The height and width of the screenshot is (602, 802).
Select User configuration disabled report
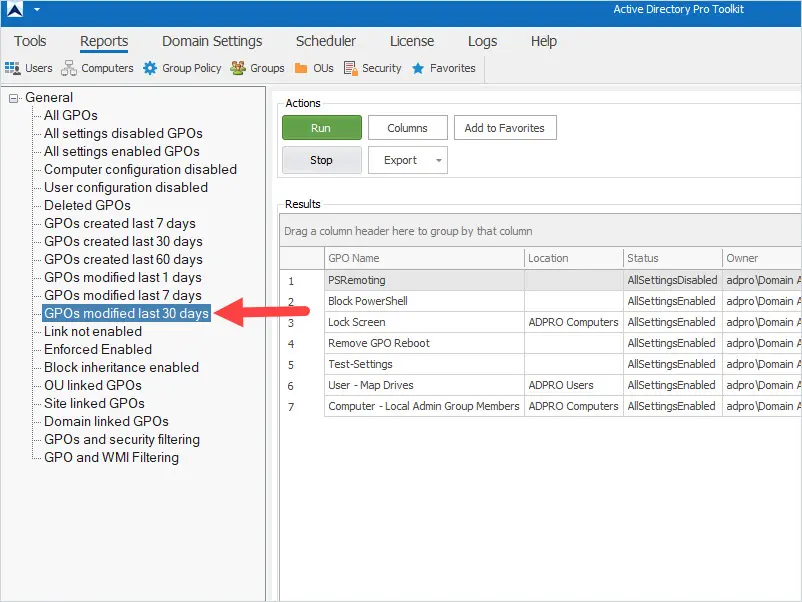[x=126, y=187]
